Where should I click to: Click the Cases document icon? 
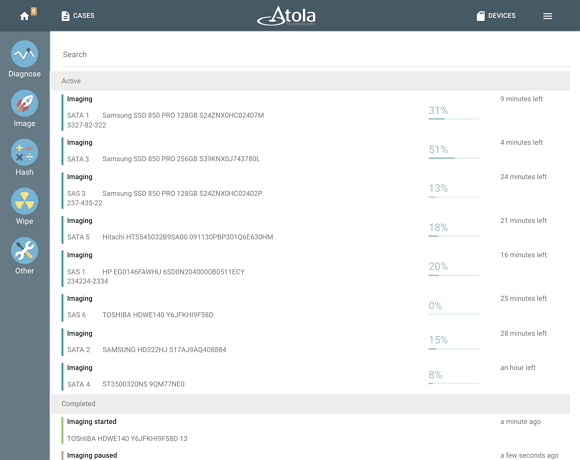pos(65,16)
